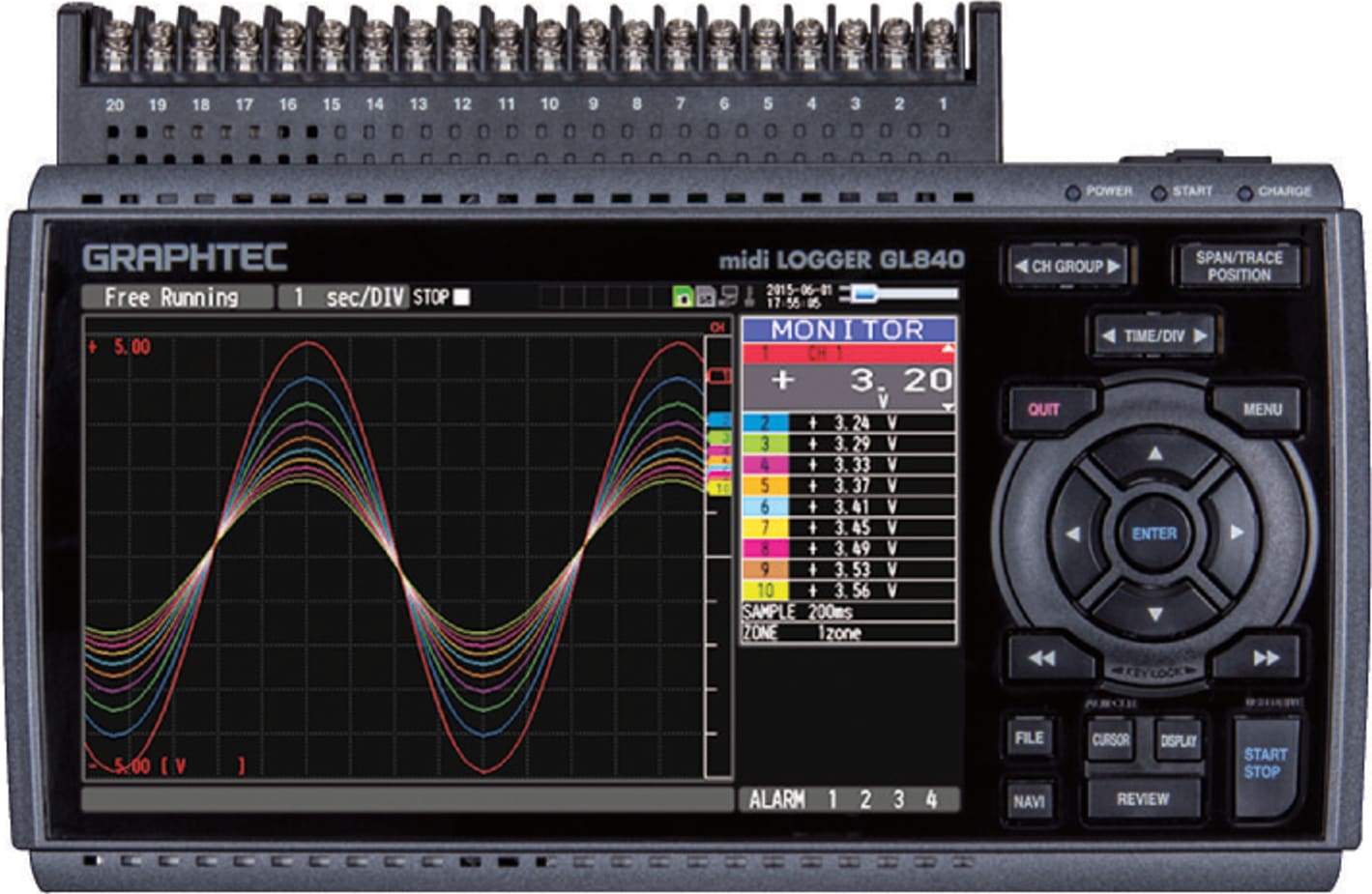Image resolution: width=1372 pixels, height=894 pixels.
Task: Push the down arrow direction key
Action: (x=1154, y=614)
